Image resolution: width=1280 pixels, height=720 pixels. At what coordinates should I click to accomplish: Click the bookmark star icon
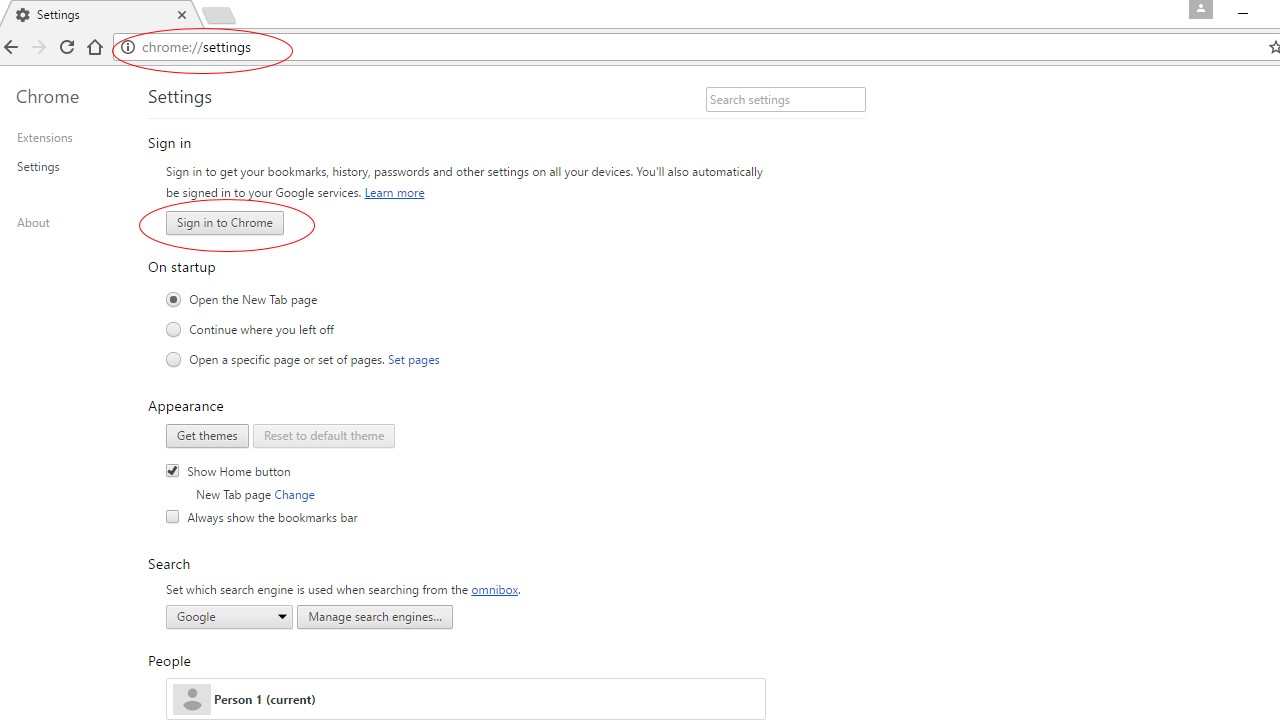pyautogui.click(x=1274, y=47)
